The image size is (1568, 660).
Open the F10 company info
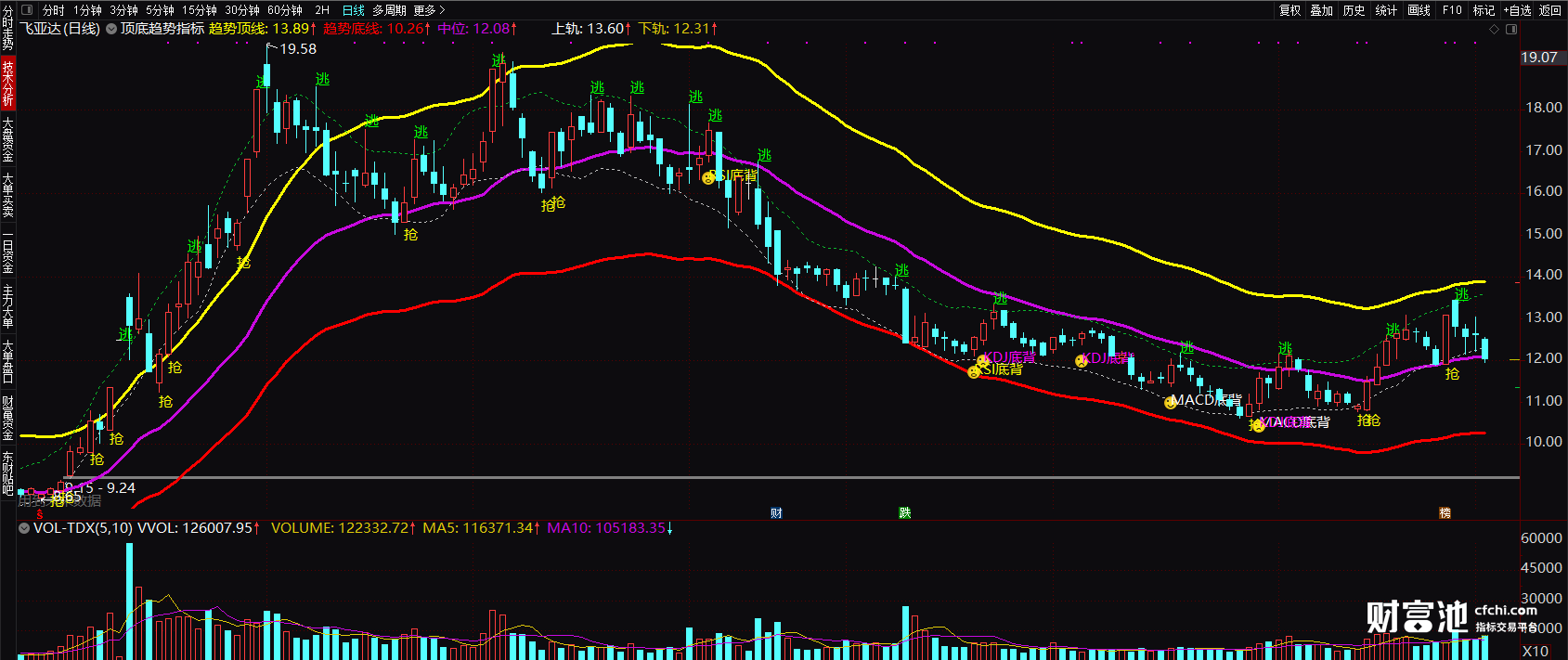click(x=1452, y=10)
